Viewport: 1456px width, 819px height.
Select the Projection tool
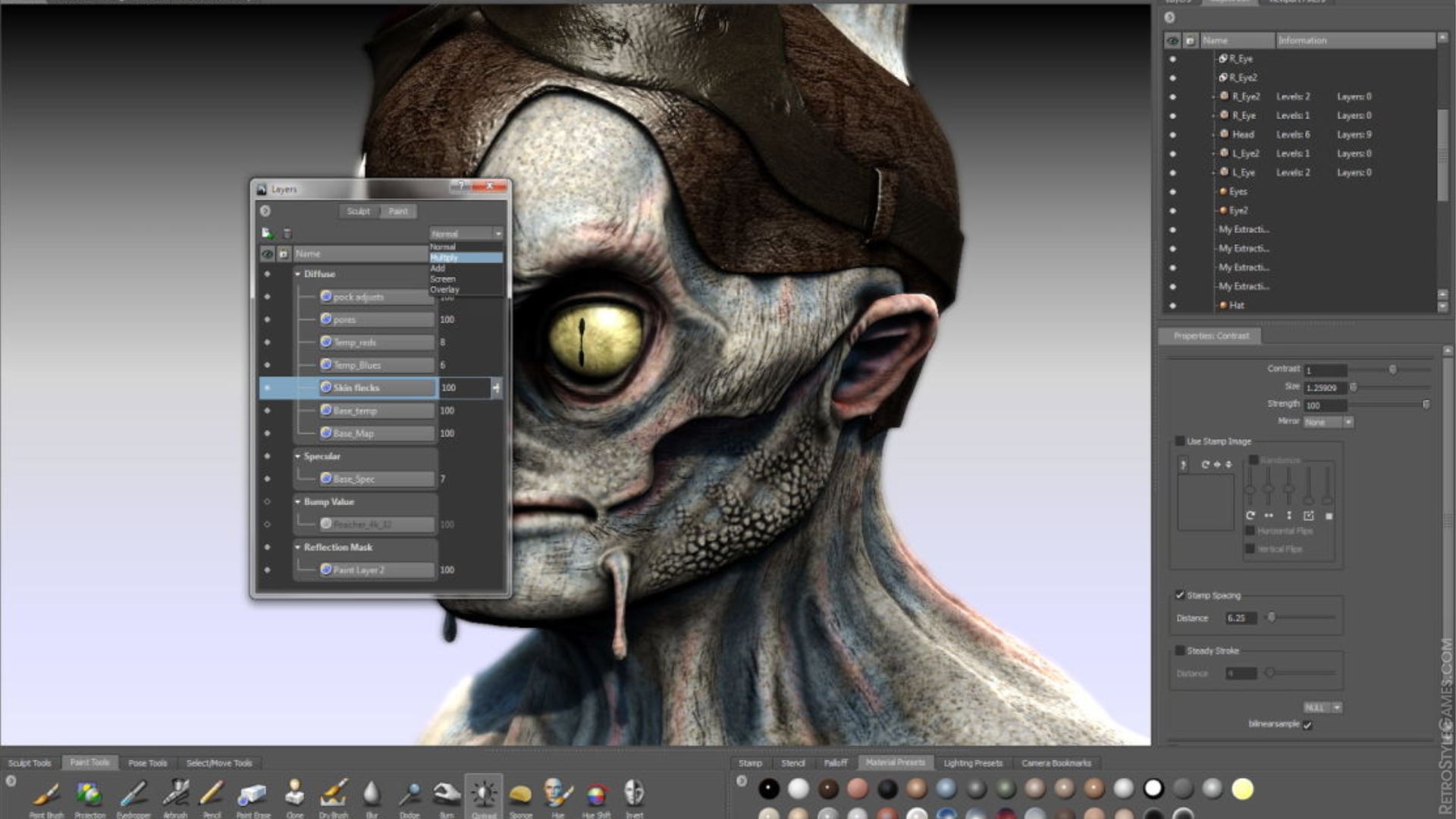click(89, 794)
